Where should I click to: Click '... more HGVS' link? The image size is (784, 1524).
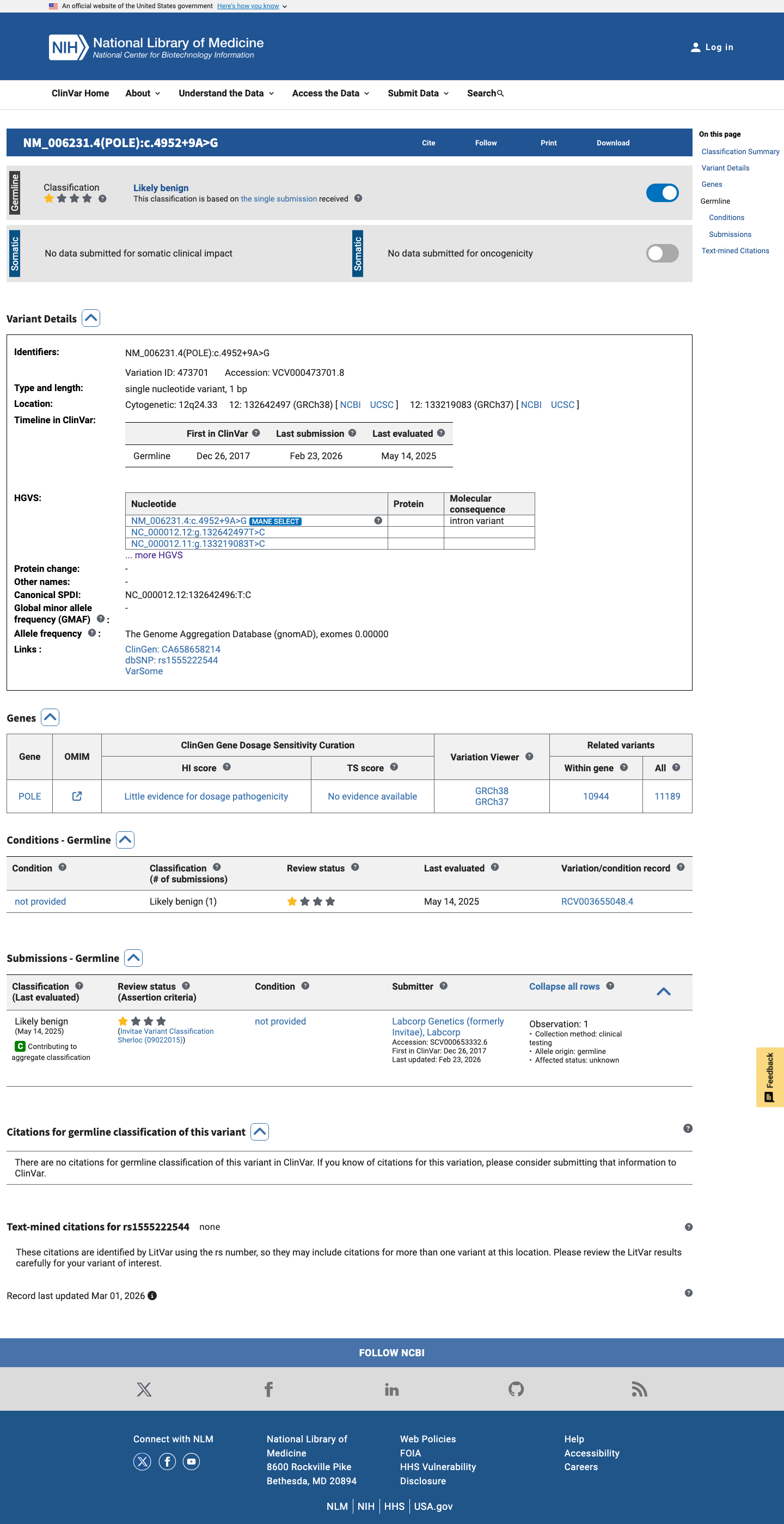[154, 555]
